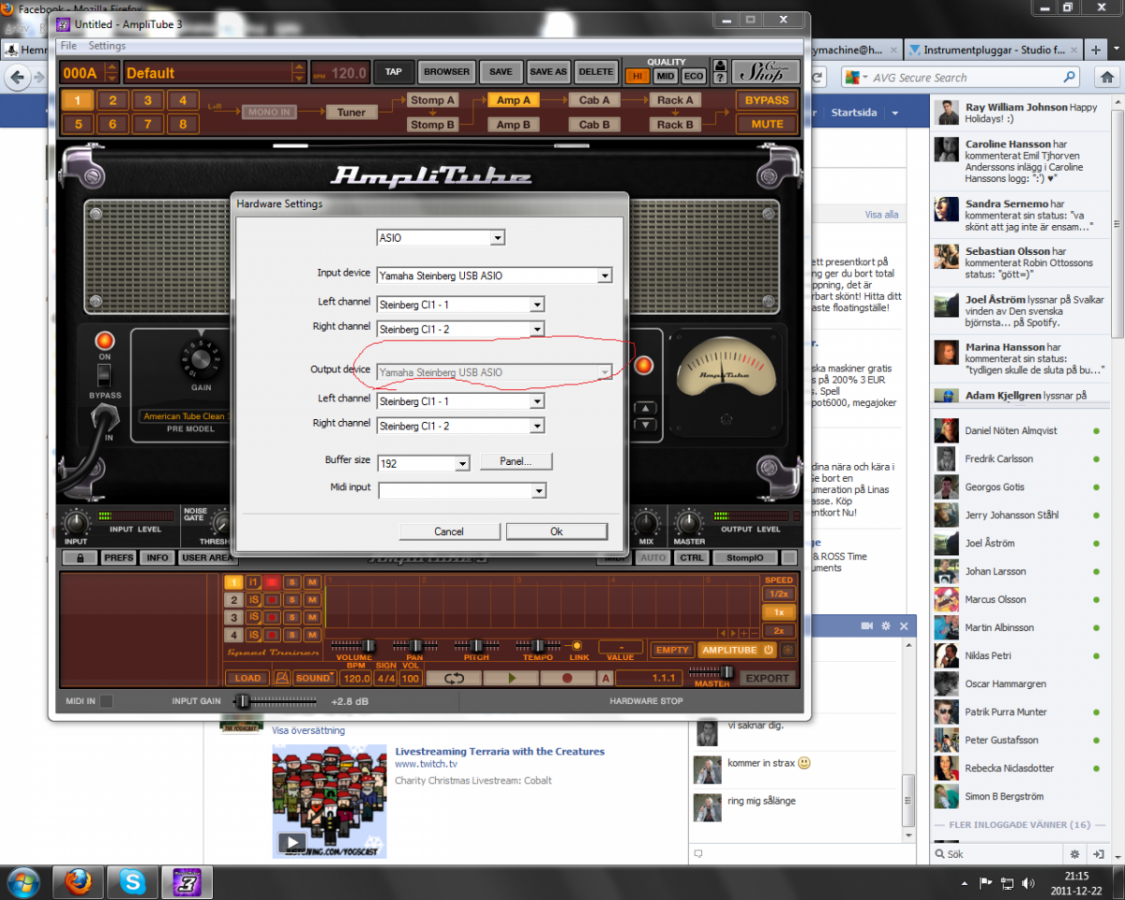Click Cancel in Hardware Settings
The height and width of the screenshot is (900, 1125).
pos(448,531)
